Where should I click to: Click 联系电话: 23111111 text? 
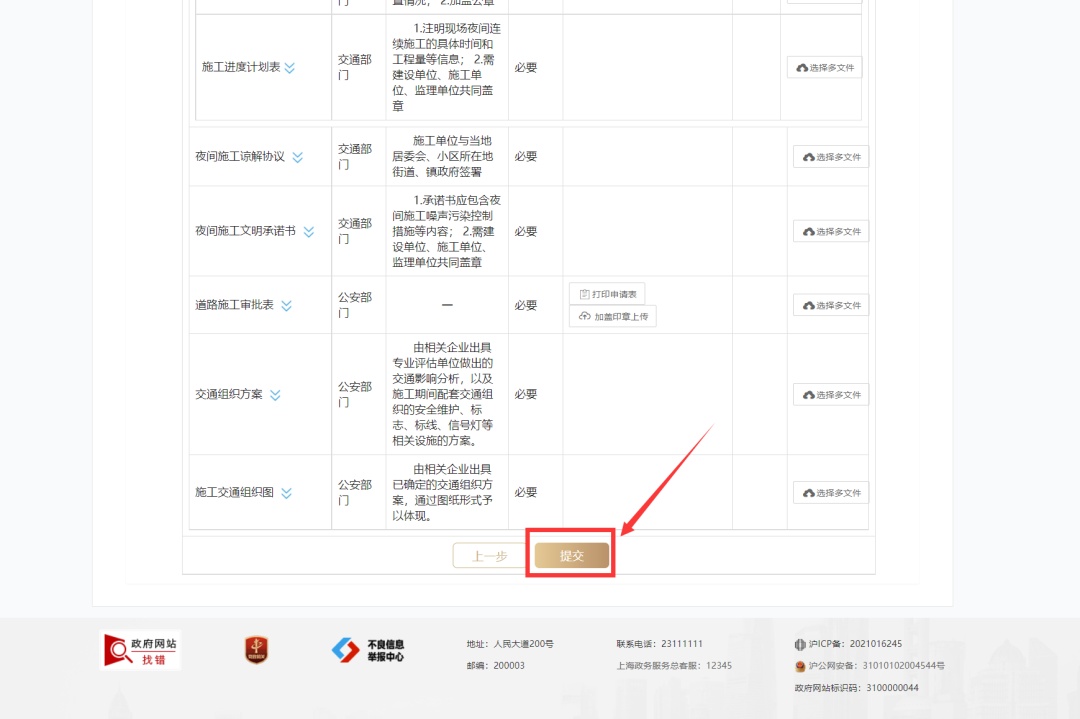pos(659,644)
